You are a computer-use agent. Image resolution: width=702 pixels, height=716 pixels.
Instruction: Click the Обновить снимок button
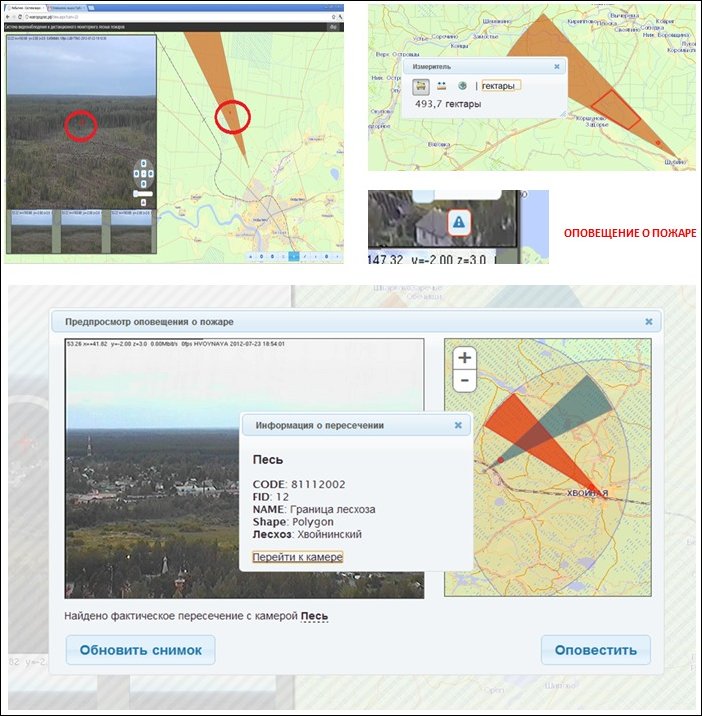coord(140,650)
